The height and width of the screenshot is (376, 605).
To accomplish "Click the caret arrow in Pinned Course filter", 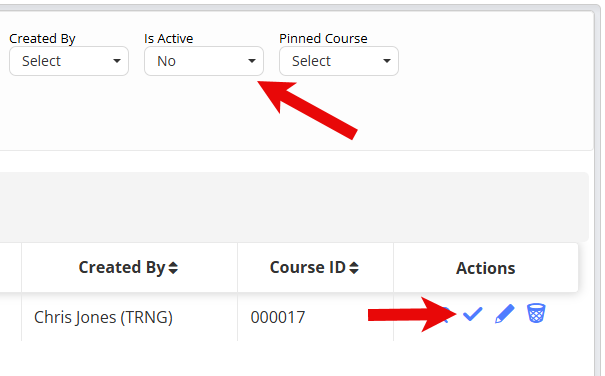I will coord(387,61).
